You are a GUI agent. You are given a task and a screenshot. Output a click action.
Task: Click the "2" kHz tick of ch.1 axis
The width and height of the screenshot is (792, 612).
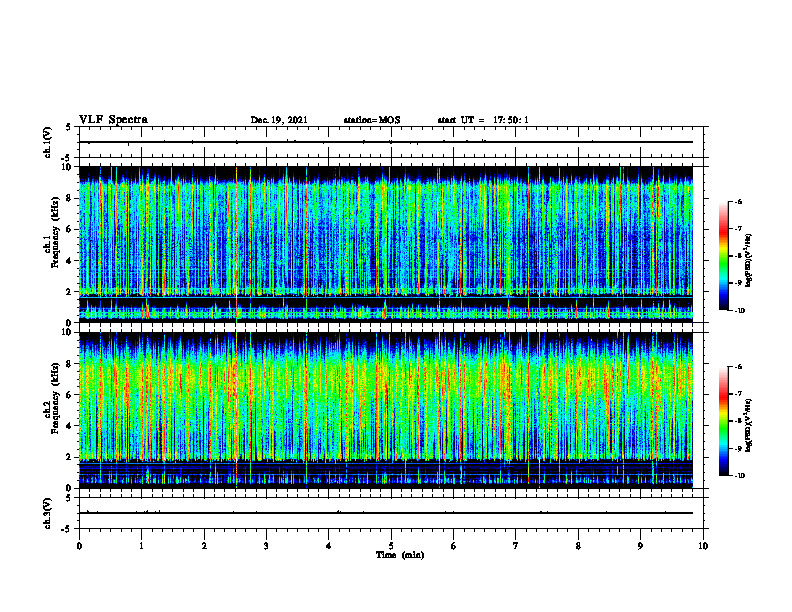pos(69,292)
